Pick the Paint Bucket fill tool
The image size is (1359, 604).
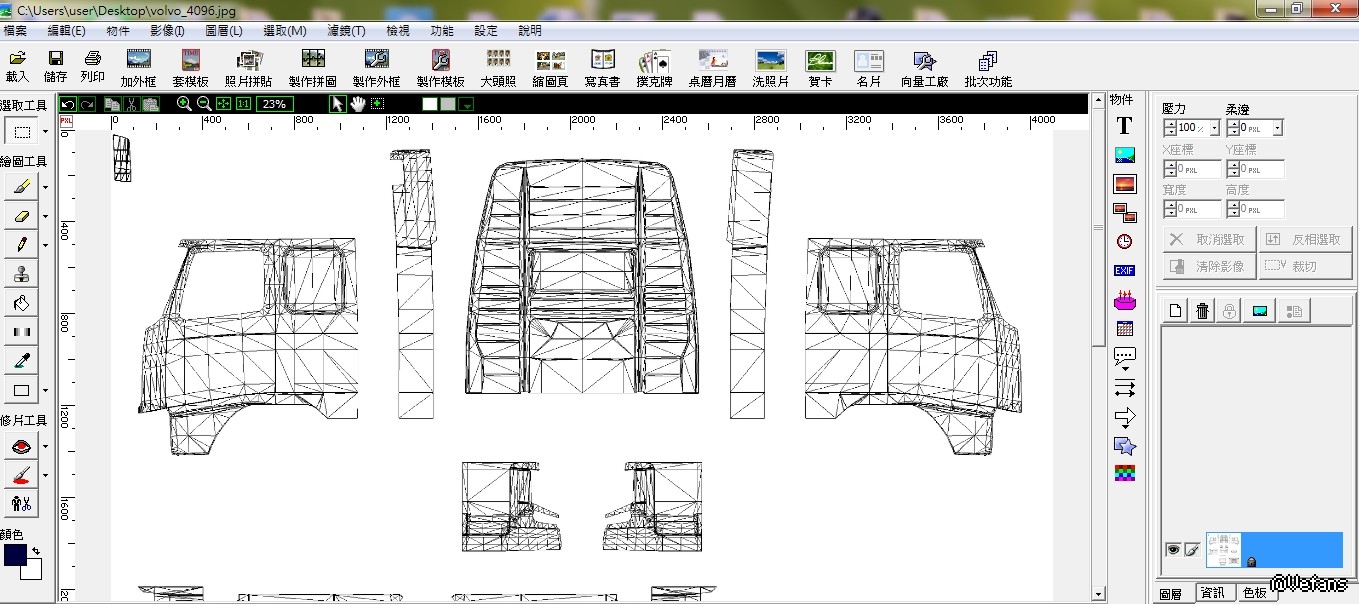(21, 302)
